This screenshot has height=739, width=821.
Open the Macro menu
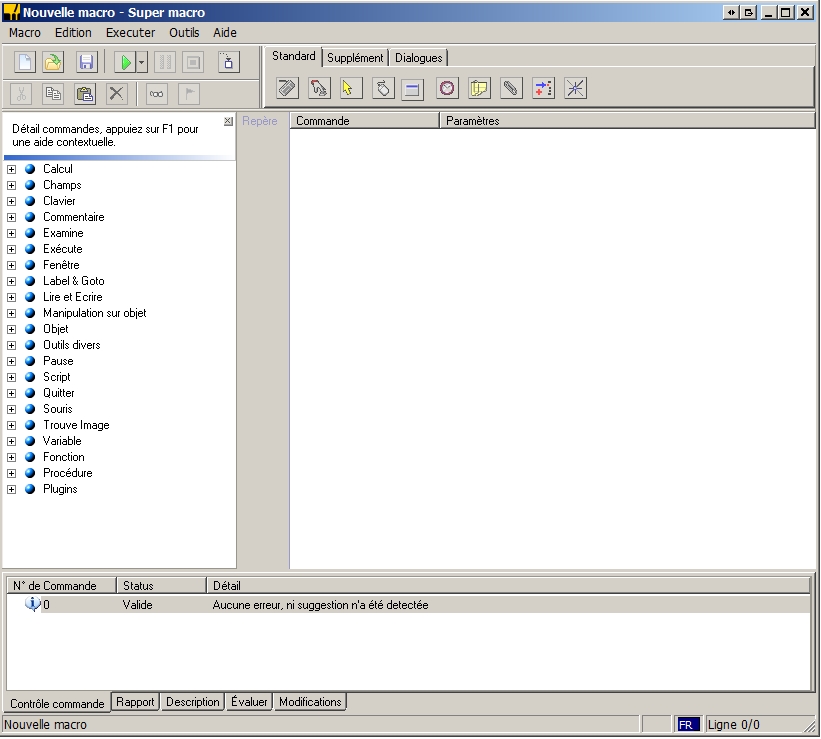[25, 32]
